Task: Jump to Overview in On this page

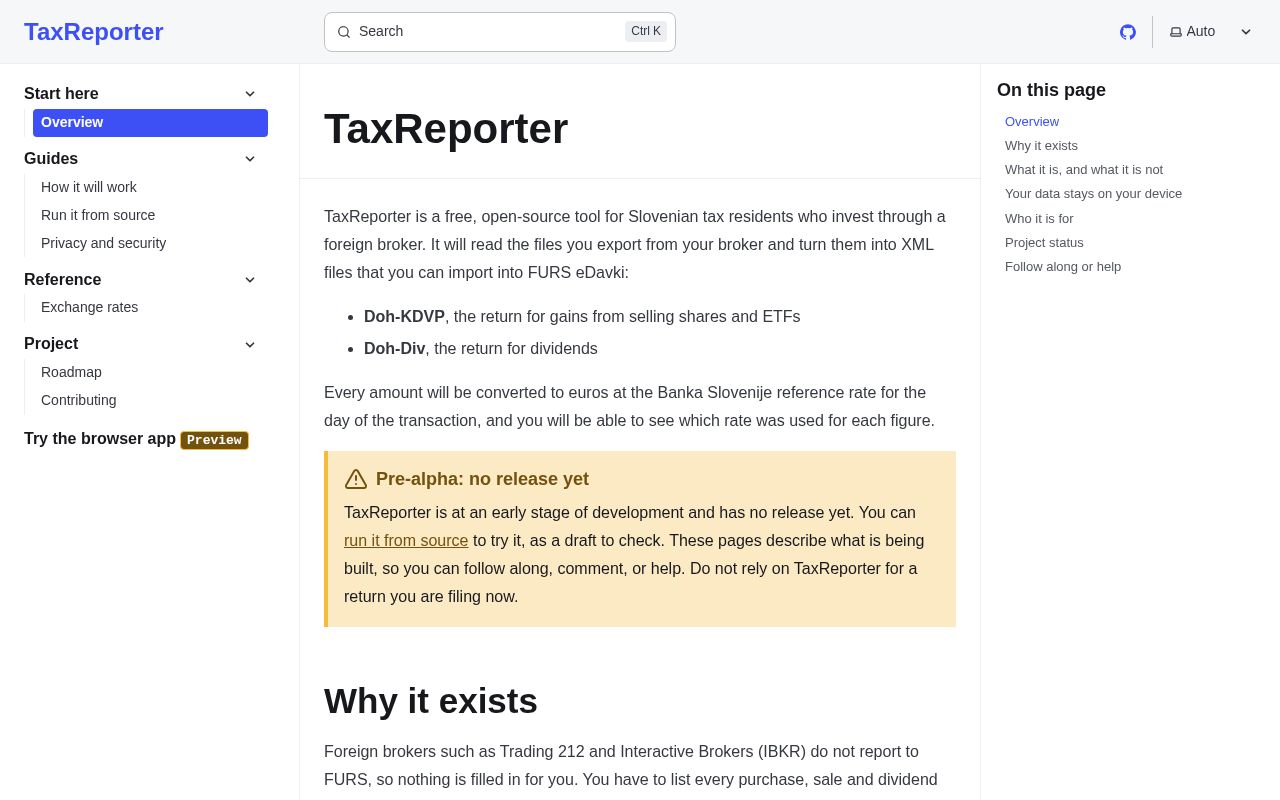Action: click(1032, 122)
